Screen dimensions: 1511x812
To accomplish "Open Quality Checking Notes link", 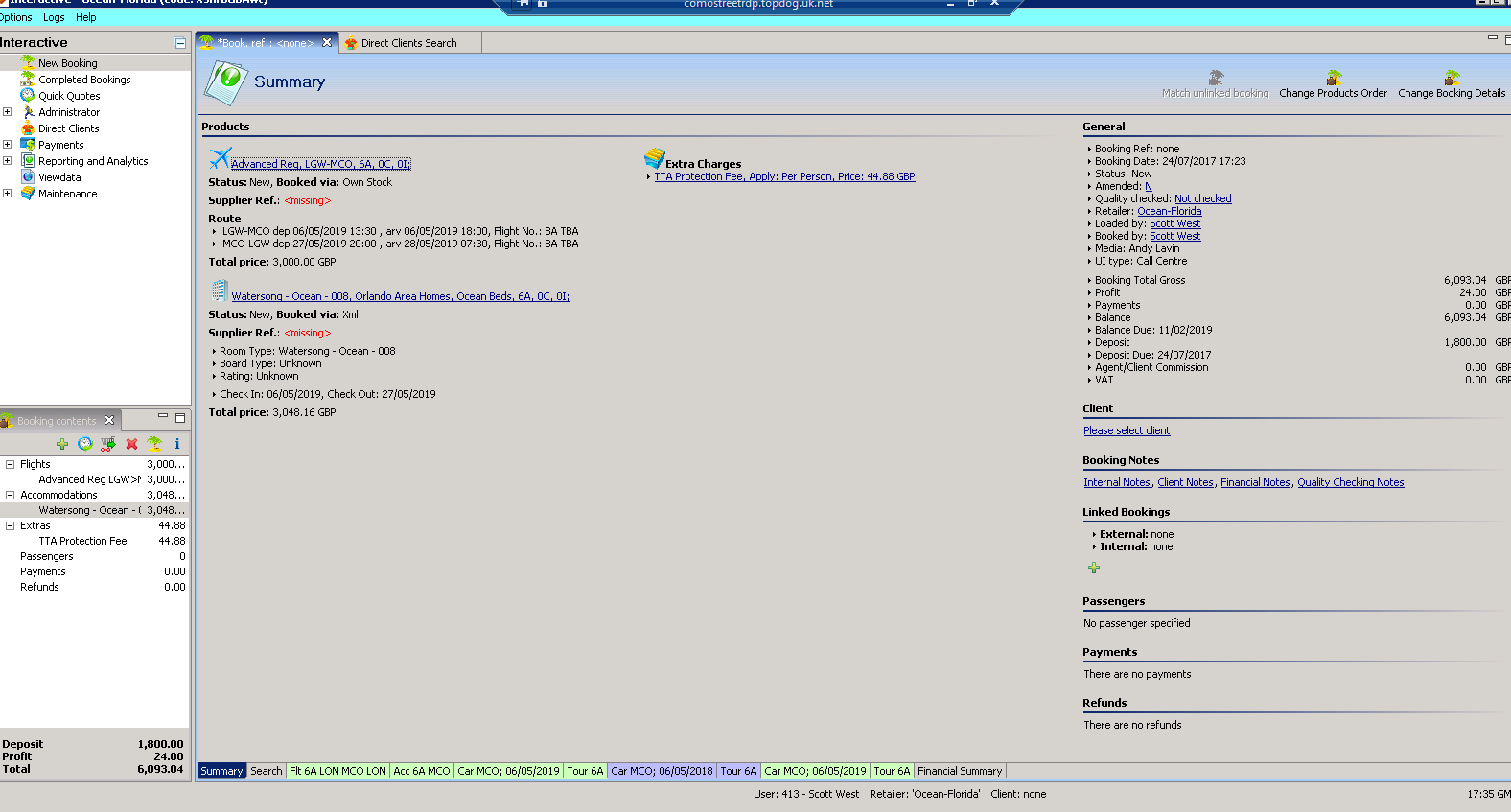I will 1351,482.
